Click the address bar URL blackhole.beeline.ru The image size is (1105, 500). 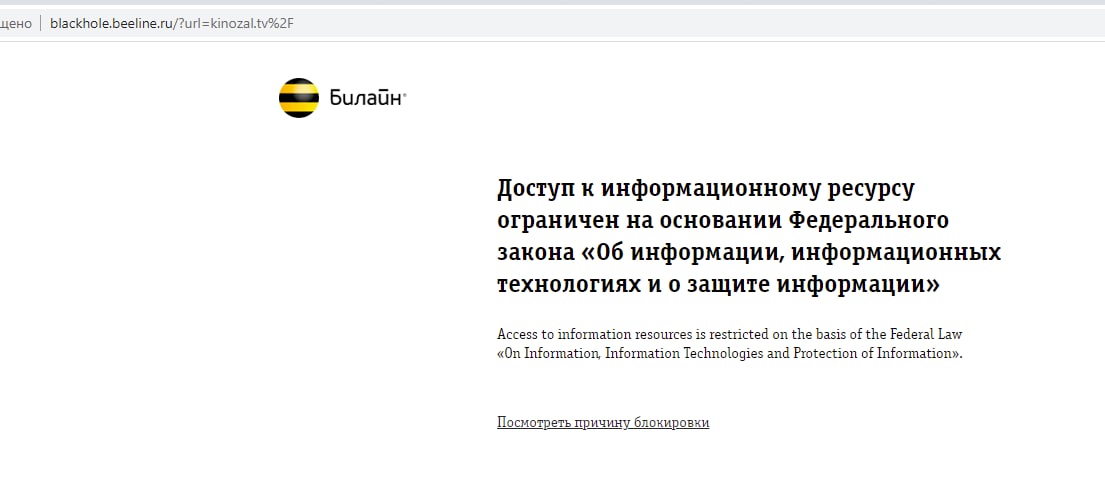coord(171,23)
